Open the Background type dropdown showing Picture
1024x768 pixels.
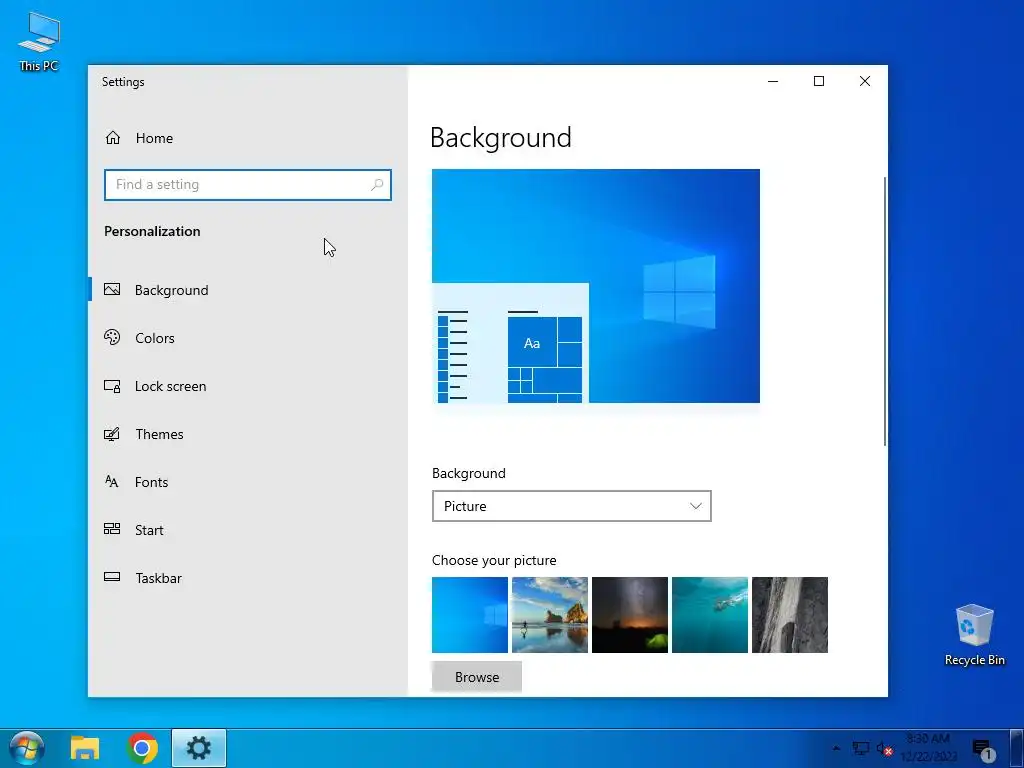[571, 506]
